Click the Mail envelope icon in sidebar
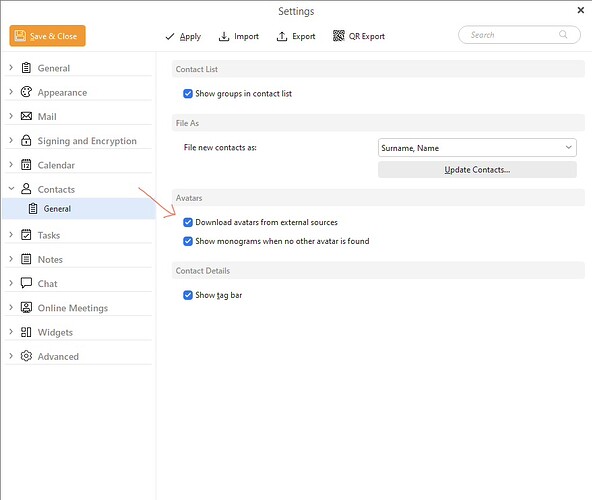This screenshot has width=592, height=500. [26, 116]
